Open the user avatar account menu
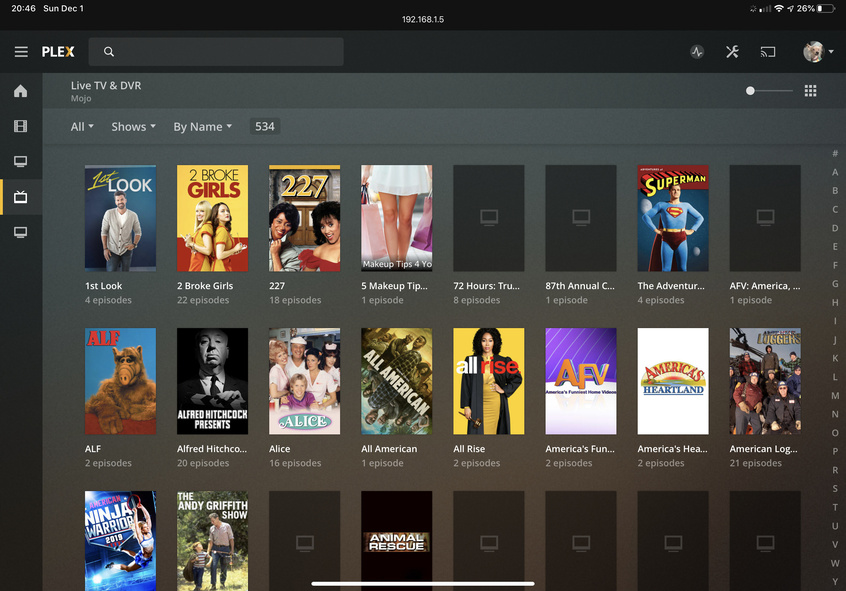The image size is (846, 591). pyautogui.click(x=817, y=52)
